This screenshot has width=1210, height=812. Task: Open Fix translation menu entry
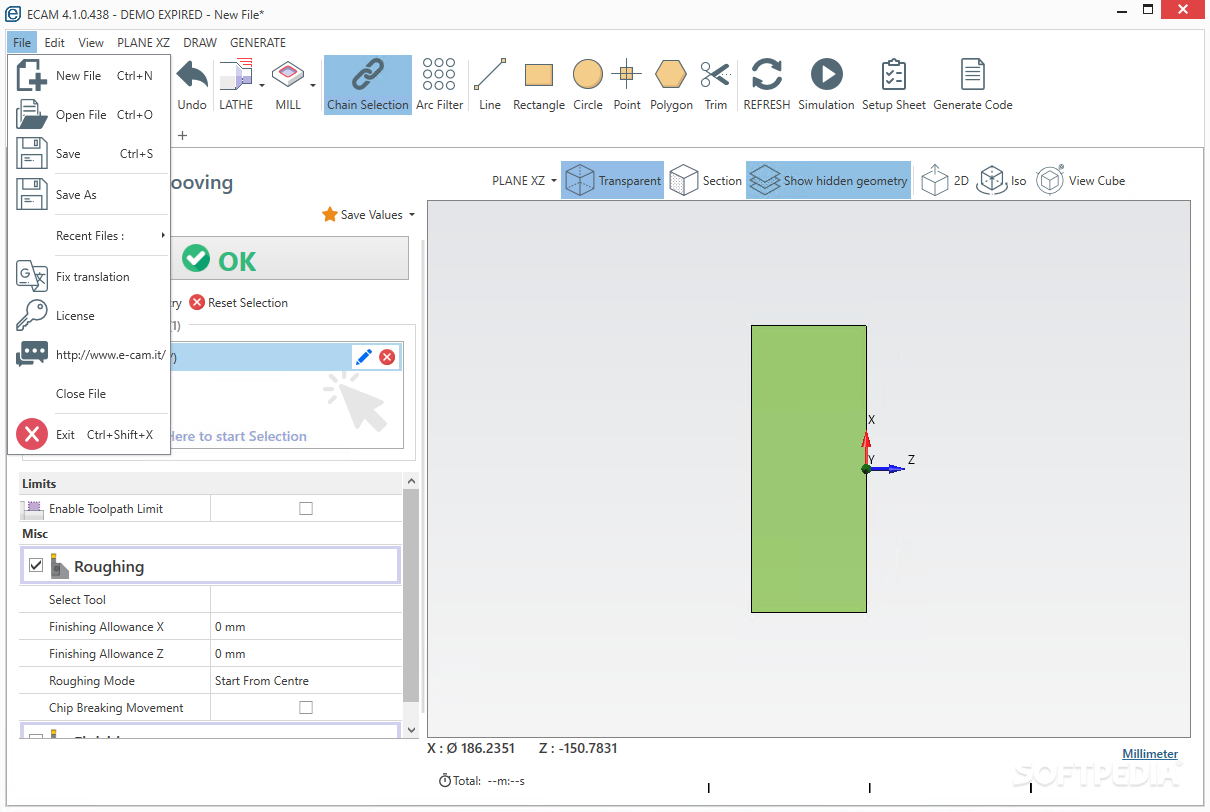point(88,277)
